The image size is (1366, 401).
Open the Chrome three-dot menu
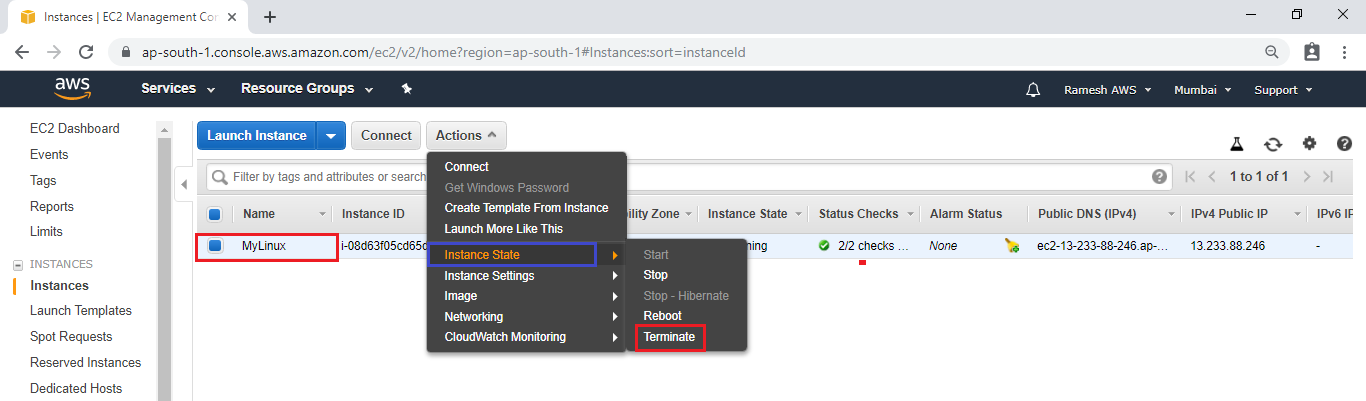coord(1345,52)
